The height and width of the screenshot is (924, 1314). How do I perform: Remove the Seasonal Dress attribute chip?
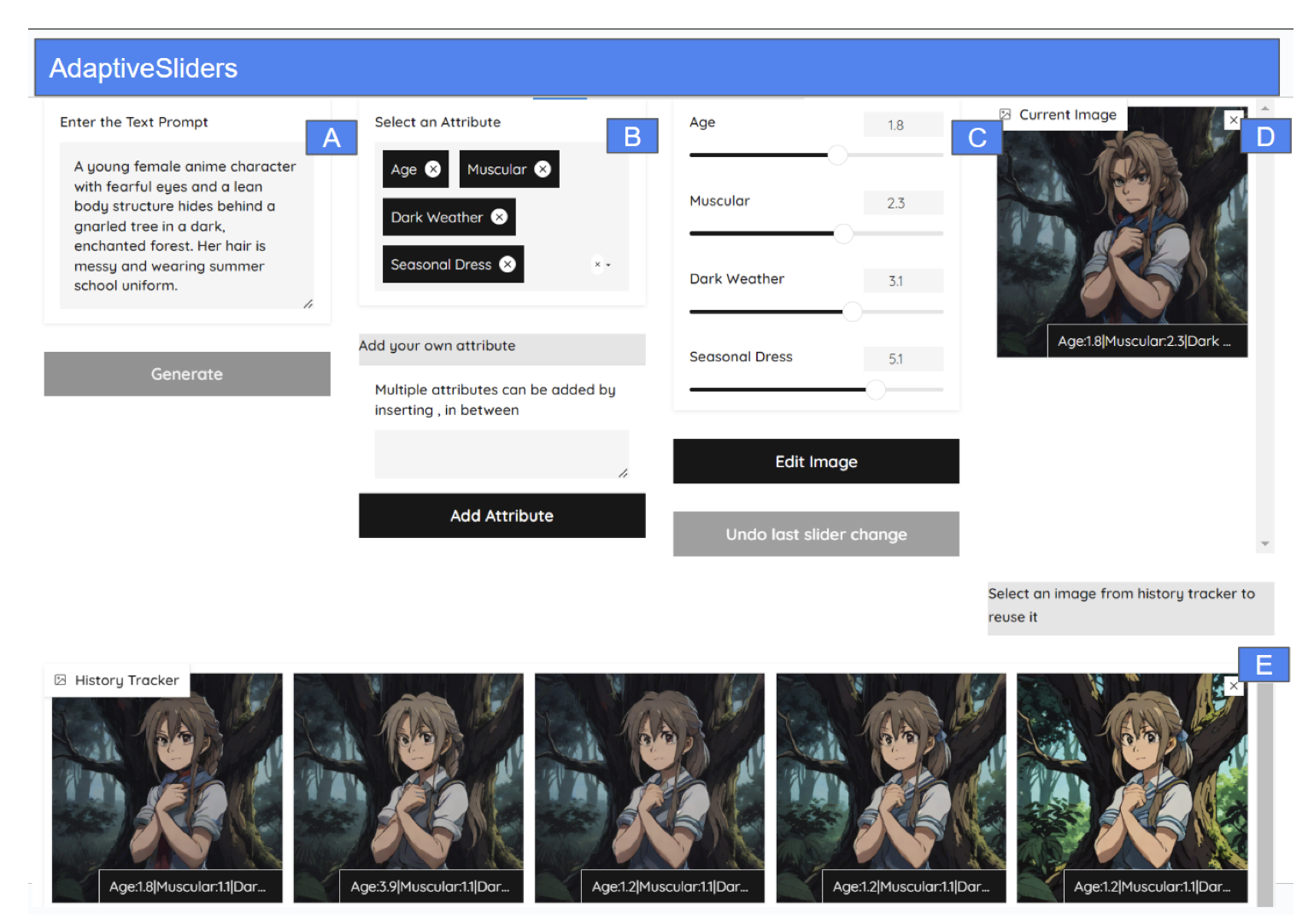coord(507,264)
